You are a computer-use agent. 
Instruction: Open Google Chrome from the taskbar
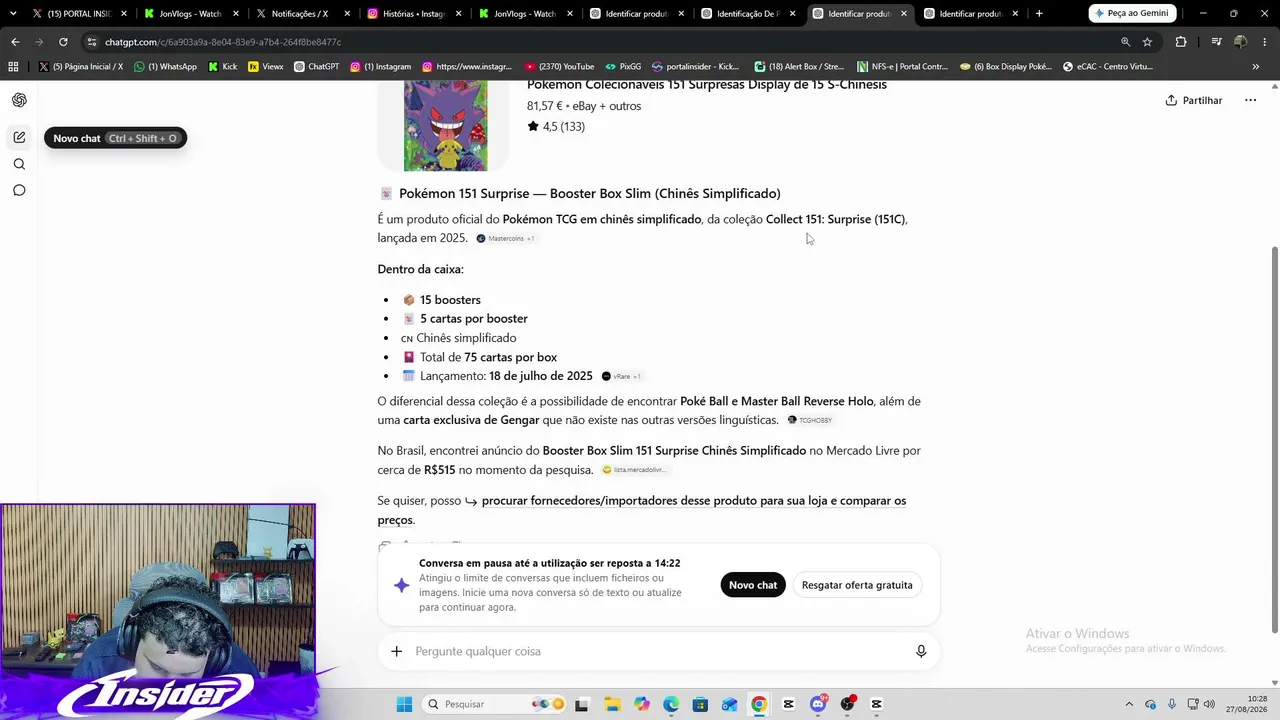pos(759,704)
